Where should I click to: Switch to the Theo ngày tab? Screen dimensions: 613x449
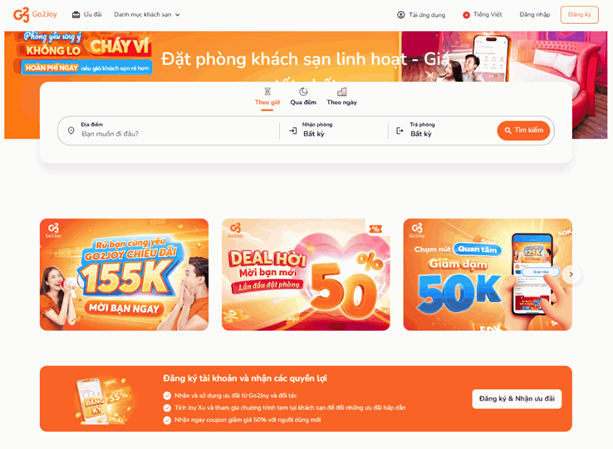(x=342, y=97)
